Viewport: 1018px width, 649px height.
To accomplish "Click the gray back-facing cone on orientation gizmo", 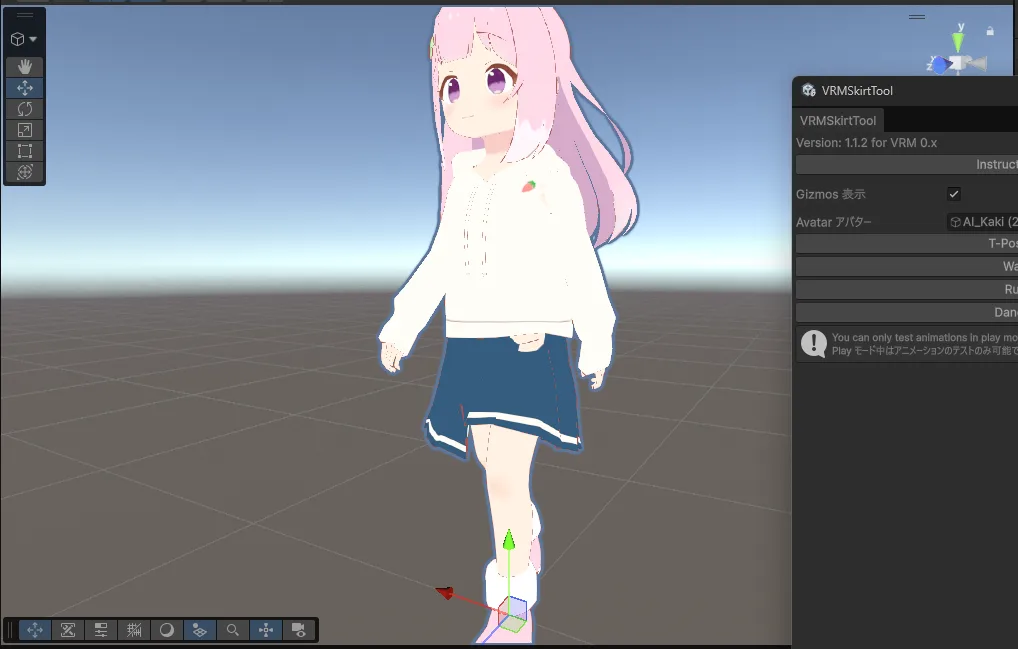I will point(976,63).
